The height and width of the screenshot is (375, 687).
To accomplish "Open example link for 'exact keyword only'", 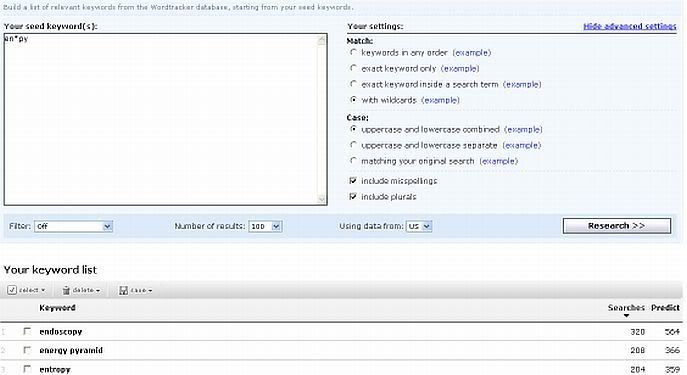I will click(x=460, y=68).
